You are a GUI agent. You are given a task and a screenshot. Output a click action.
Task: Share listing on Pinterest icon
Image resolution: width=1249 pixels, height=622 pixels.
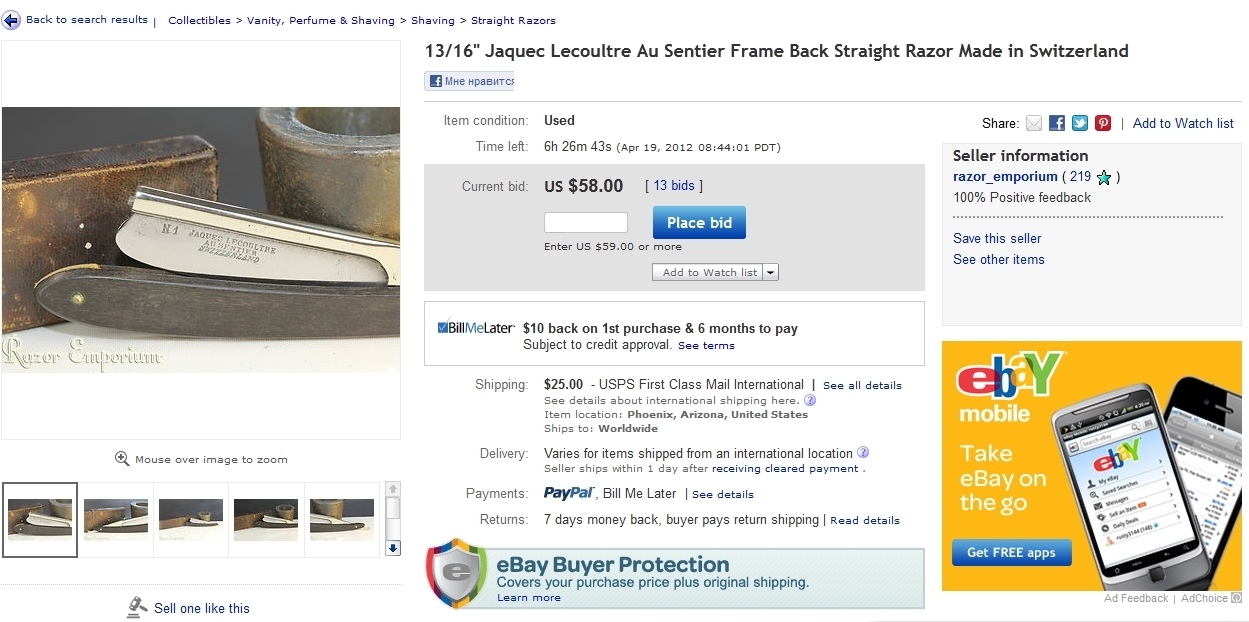point(1103,123)
